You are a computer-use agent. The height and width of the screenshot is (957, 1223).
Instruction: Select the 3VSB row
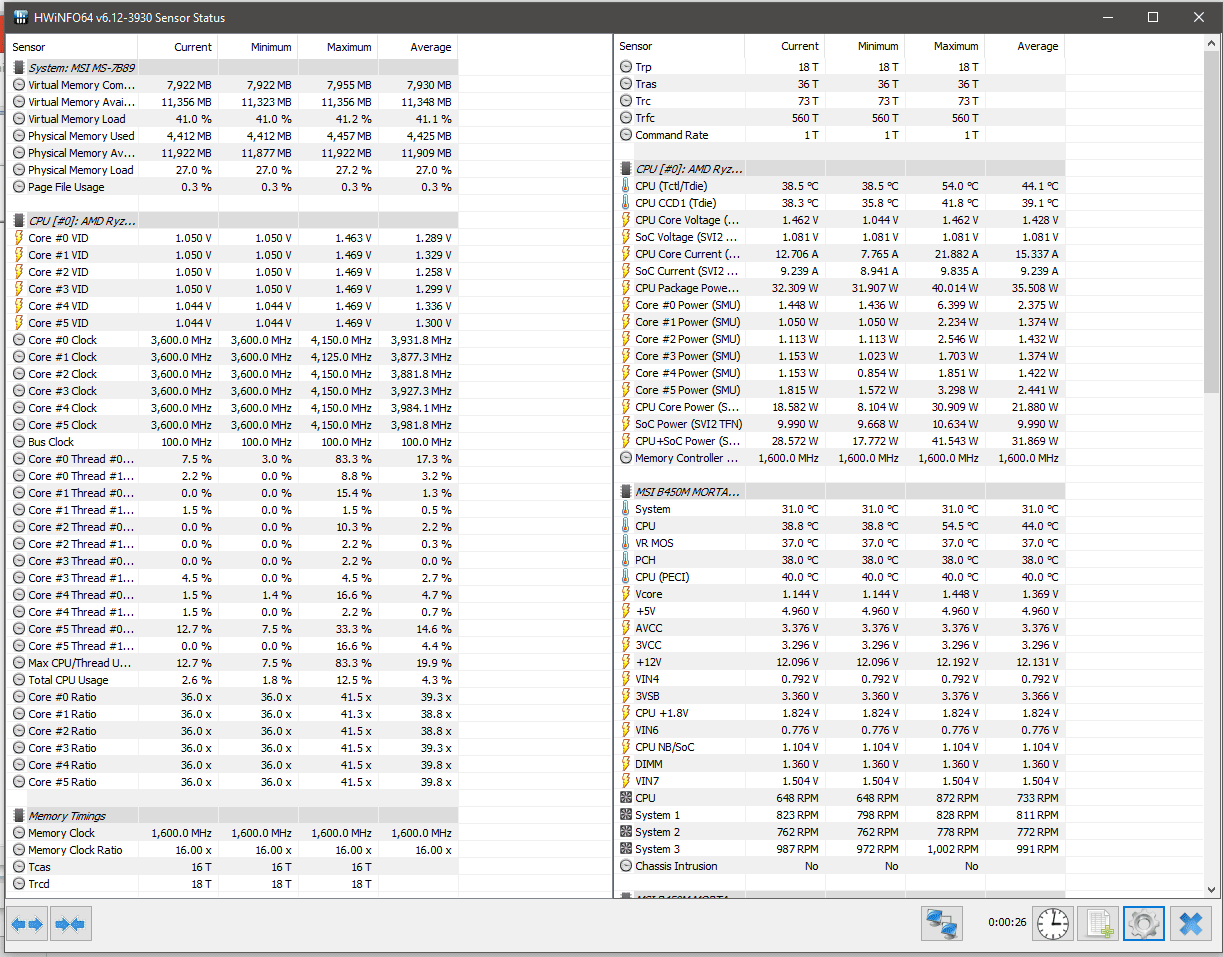(841, 696)
